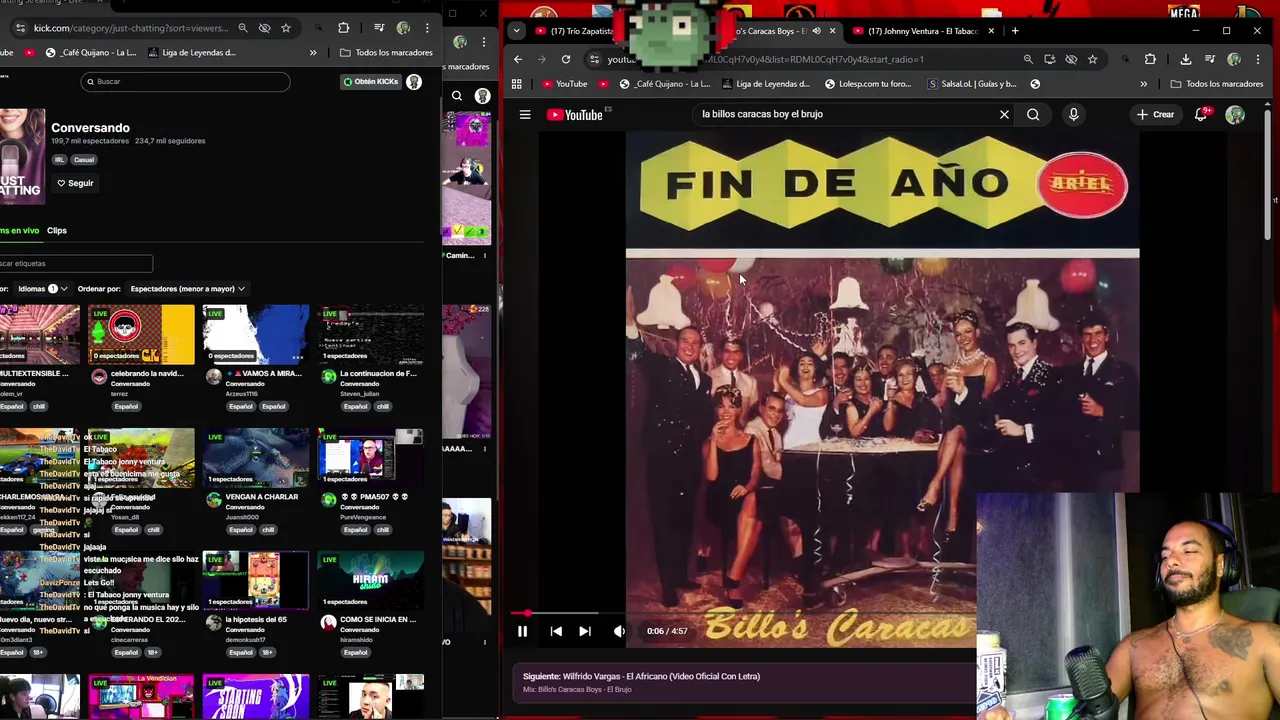Click the YouTube logo home link
1280x720 pixels.
coord(575,115)
